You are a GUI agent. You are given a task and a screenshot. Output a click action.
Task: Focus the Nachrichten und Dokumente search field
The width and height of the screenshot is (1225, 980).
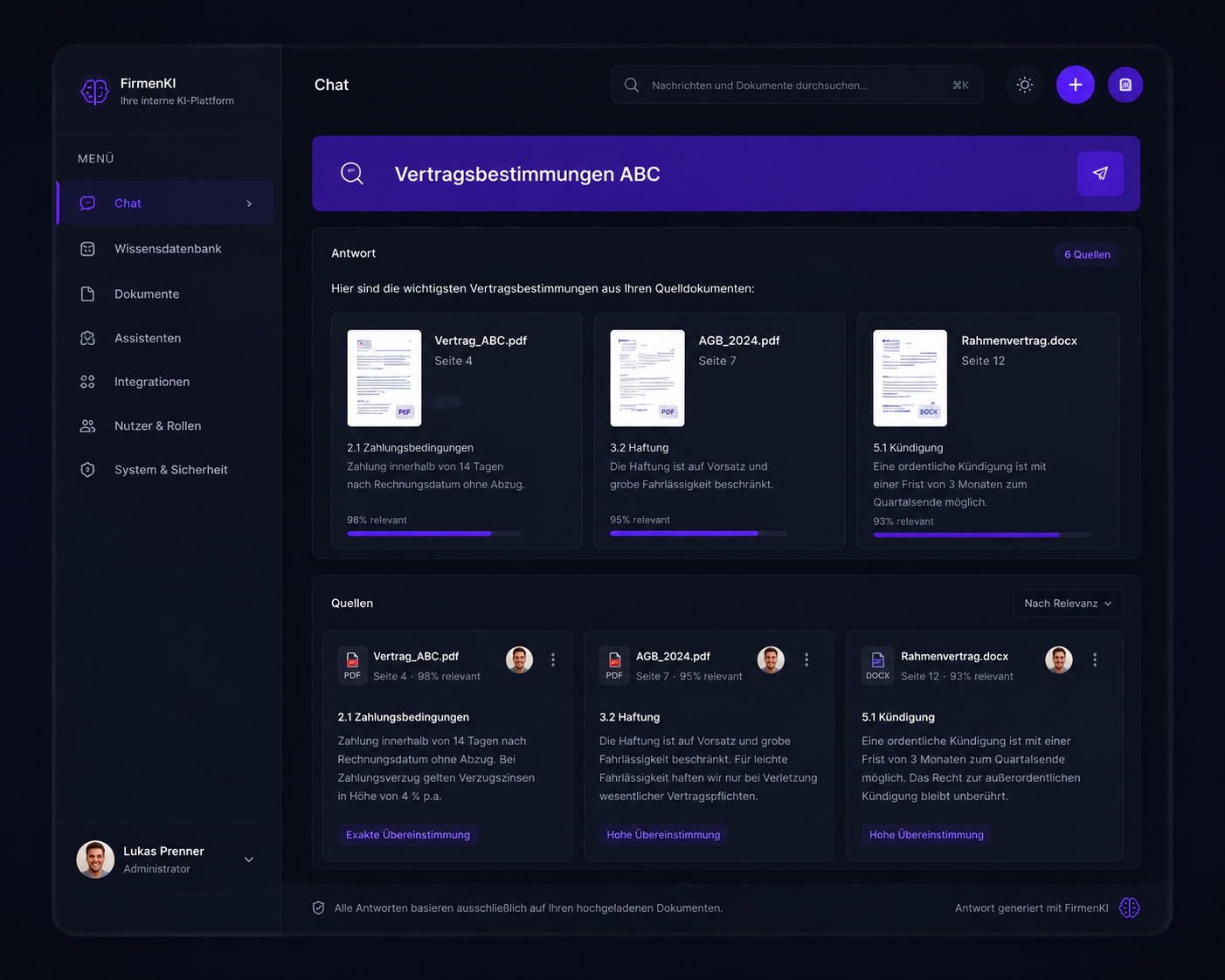pos(797,85)
